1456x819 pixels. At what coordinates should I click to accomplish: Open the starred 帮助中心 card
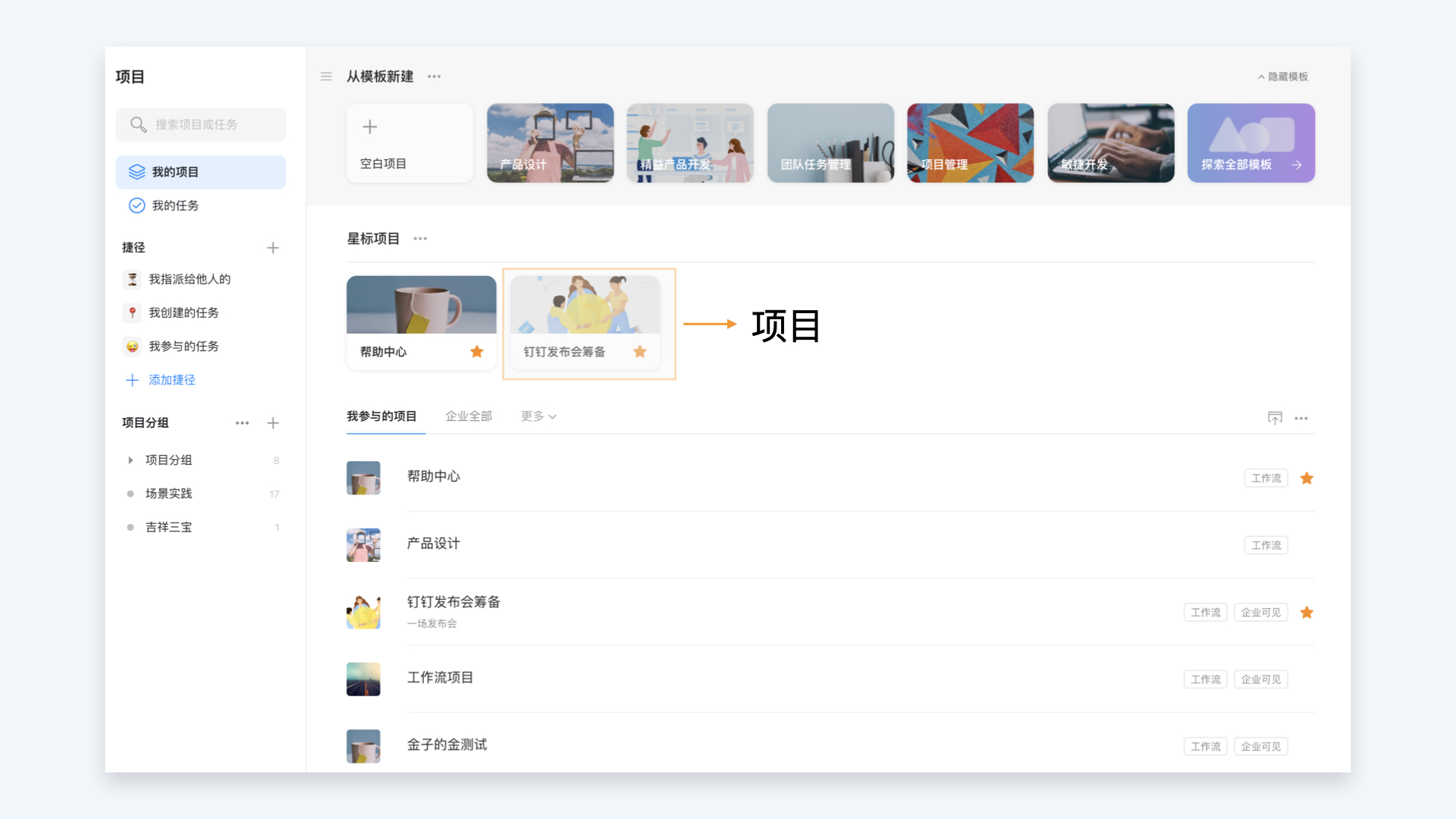tap(422, 322)
